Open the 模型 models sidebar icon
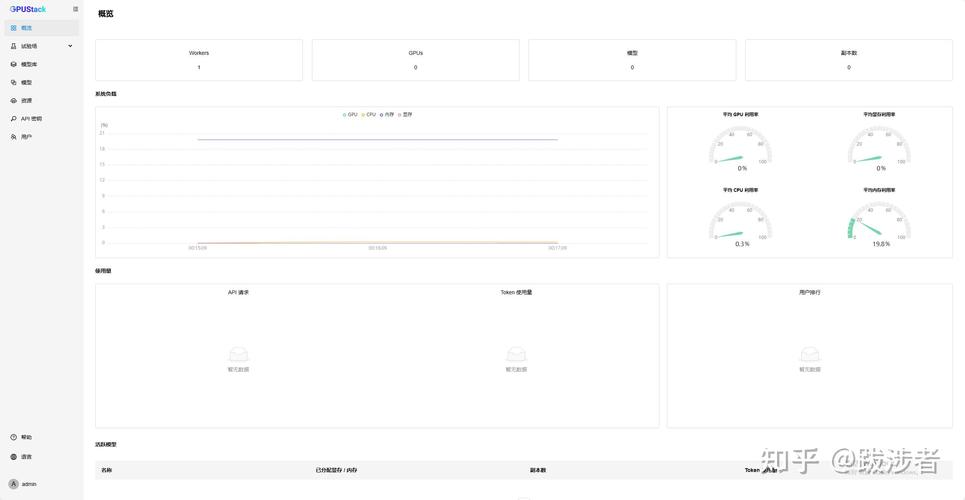 (13, 82)
